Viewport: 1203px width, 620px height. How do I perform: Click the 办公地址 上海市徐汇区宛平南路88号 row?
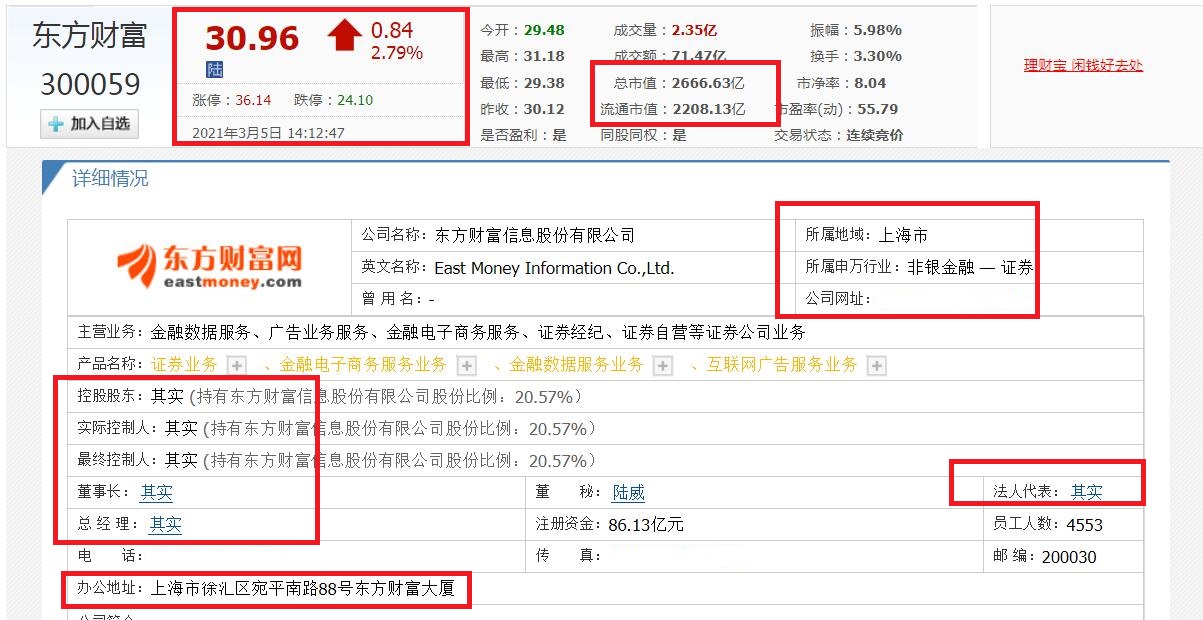point(605,588)
